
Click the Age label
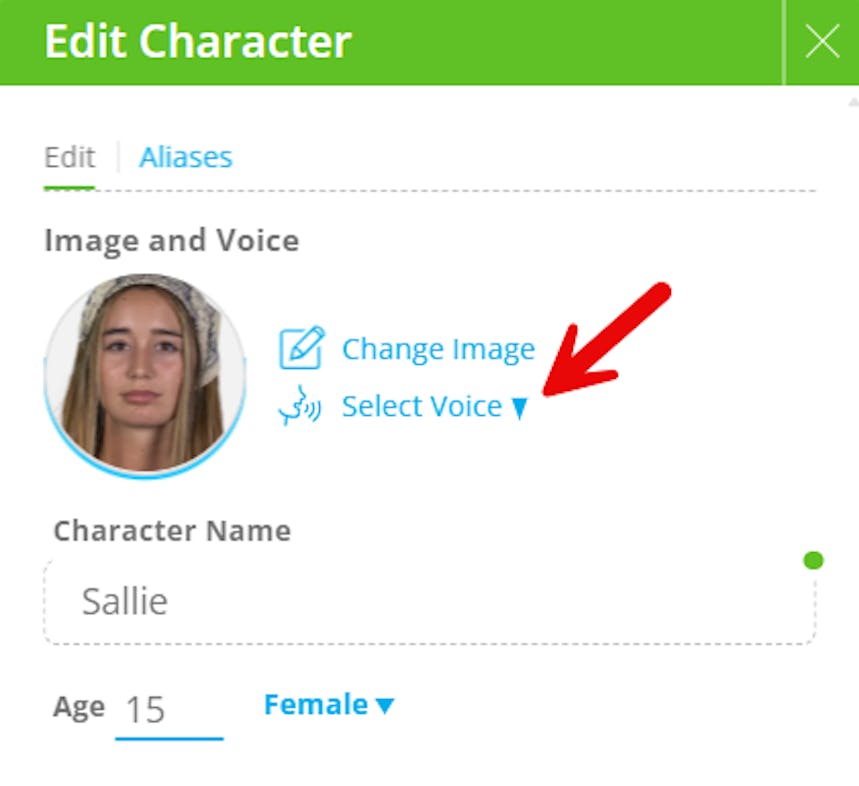coord(79,707)
